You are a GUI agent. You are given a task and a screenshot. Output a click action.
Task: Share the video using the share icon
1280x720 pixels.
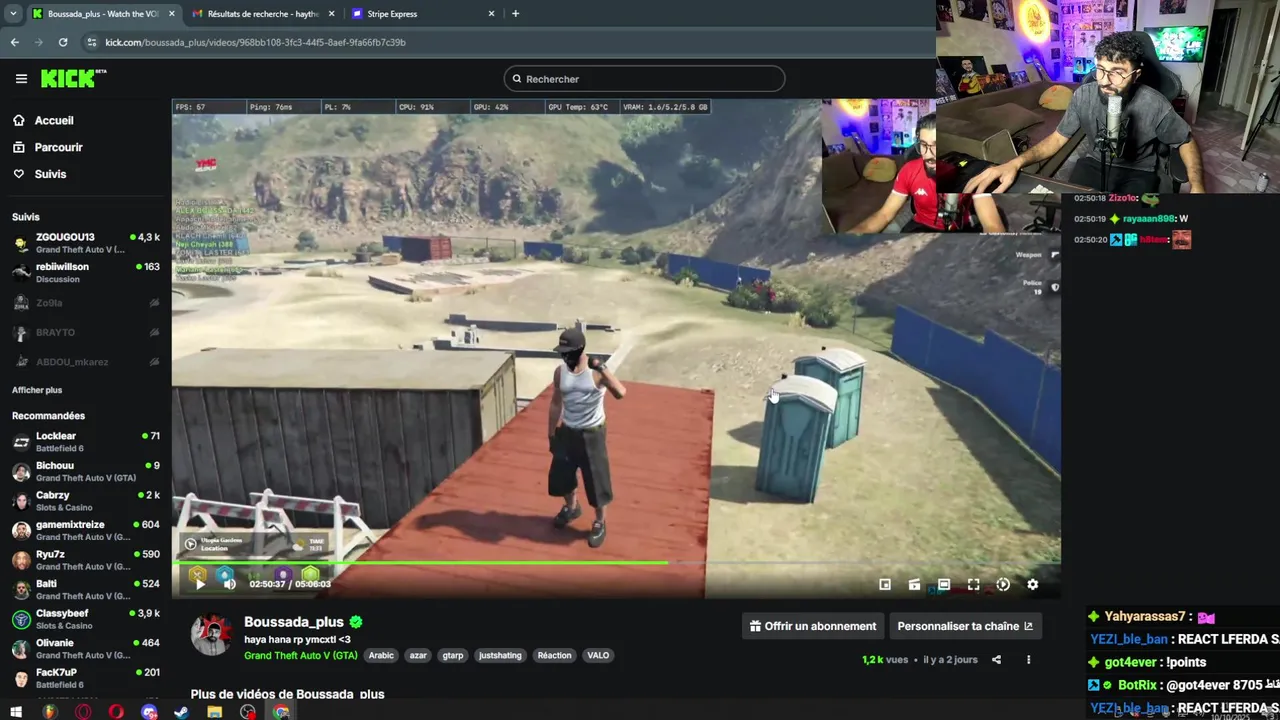996,659
